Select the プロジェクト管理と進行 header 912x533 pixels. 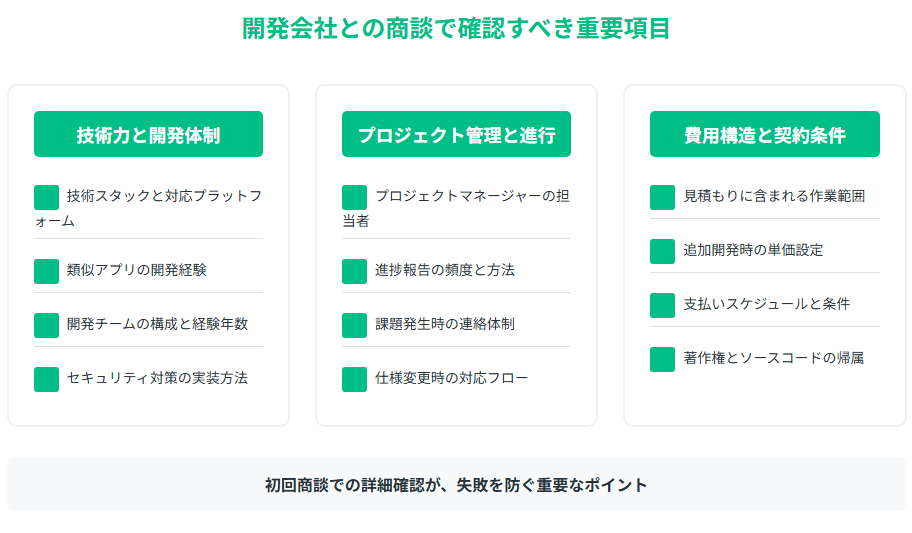point(457,134)
